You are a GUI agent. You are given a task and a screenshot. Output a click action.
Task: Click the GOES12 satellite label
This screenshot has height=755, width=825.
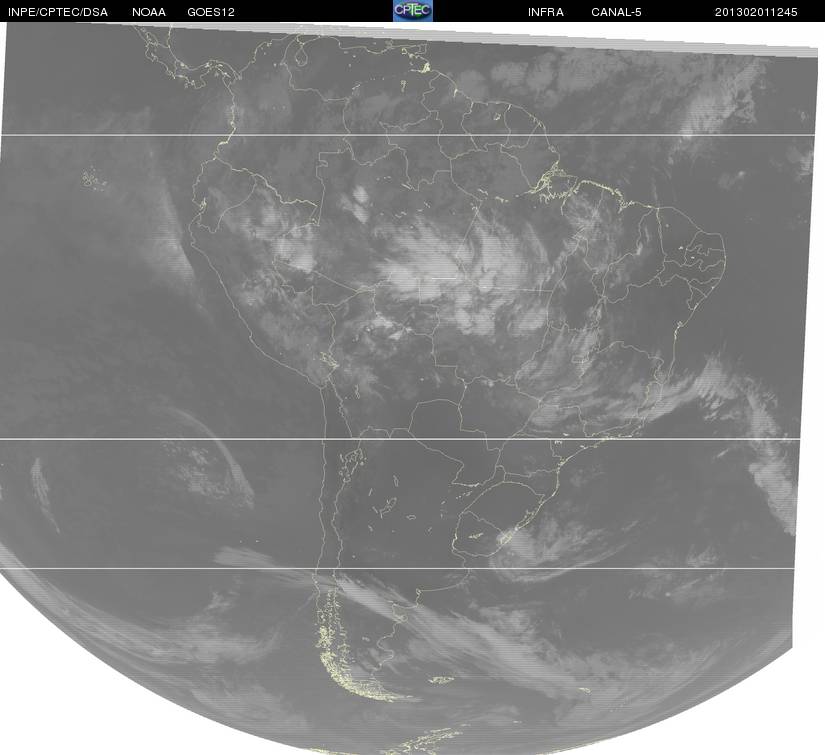click(211, 12)
